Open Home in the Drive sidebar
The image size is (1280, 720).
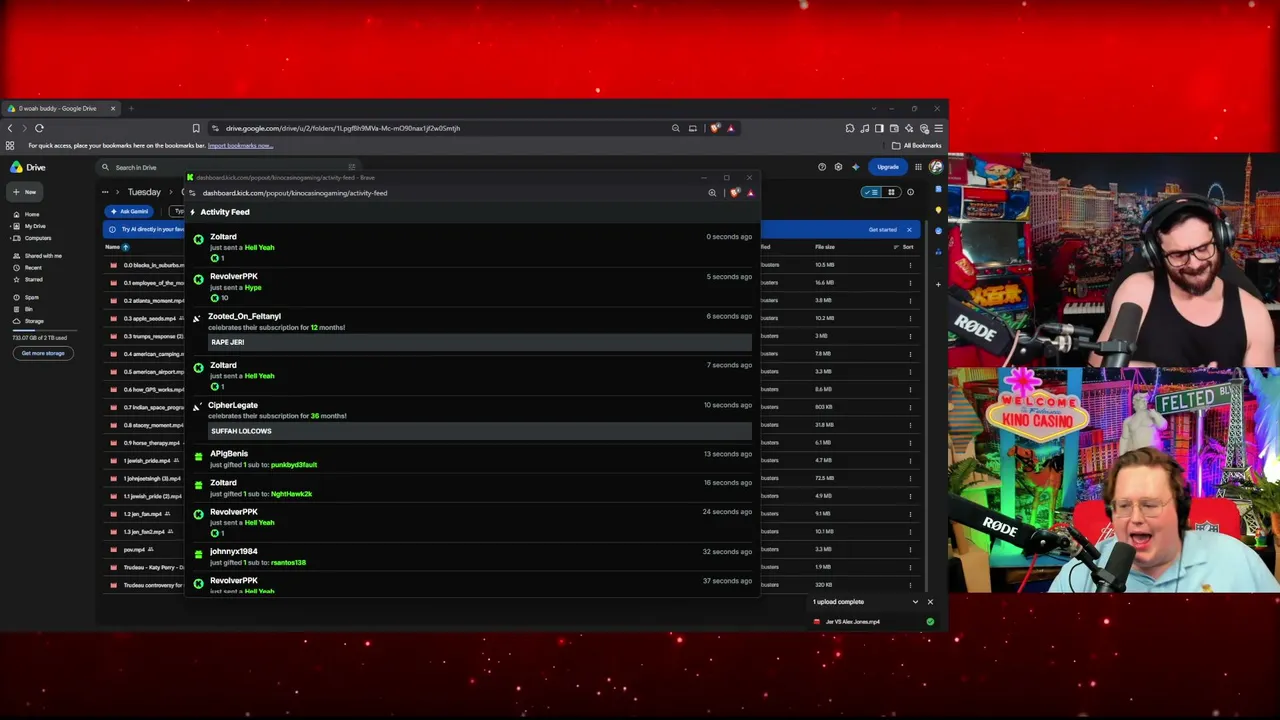[26, 215]
